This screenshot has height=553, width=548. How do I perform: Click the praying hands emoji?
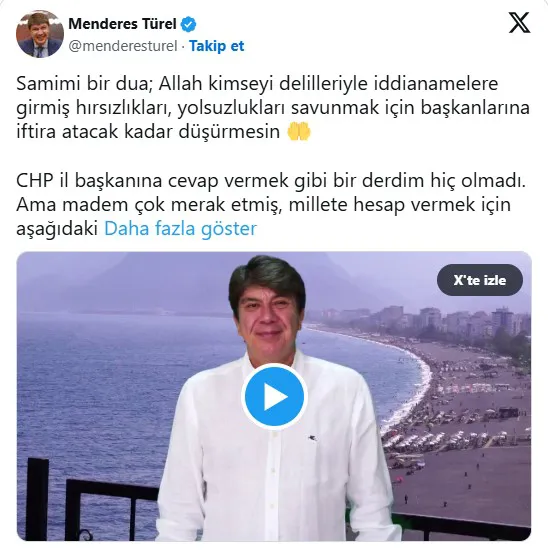pos(299,132)
